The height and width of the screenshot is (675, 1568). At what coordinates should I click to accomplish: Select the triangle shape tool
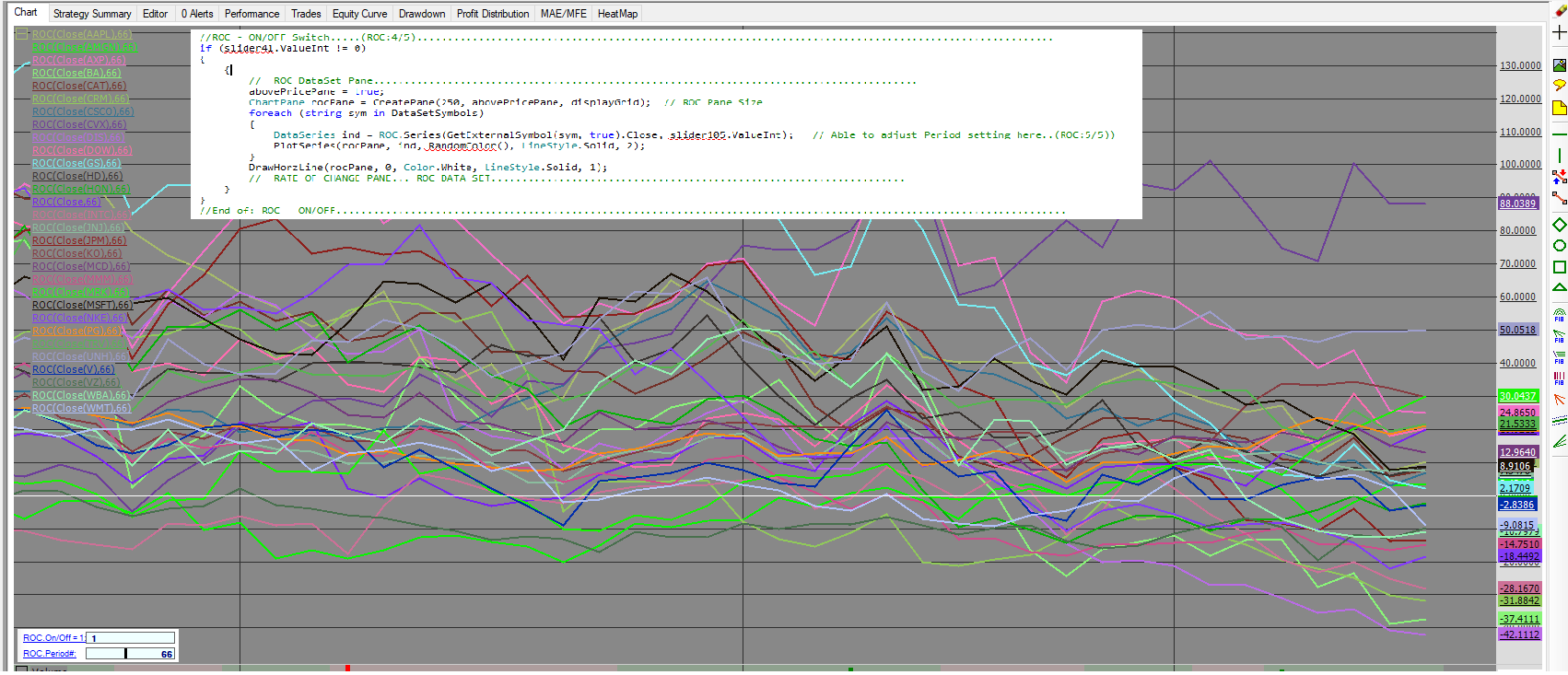(x=1559, y=288)
